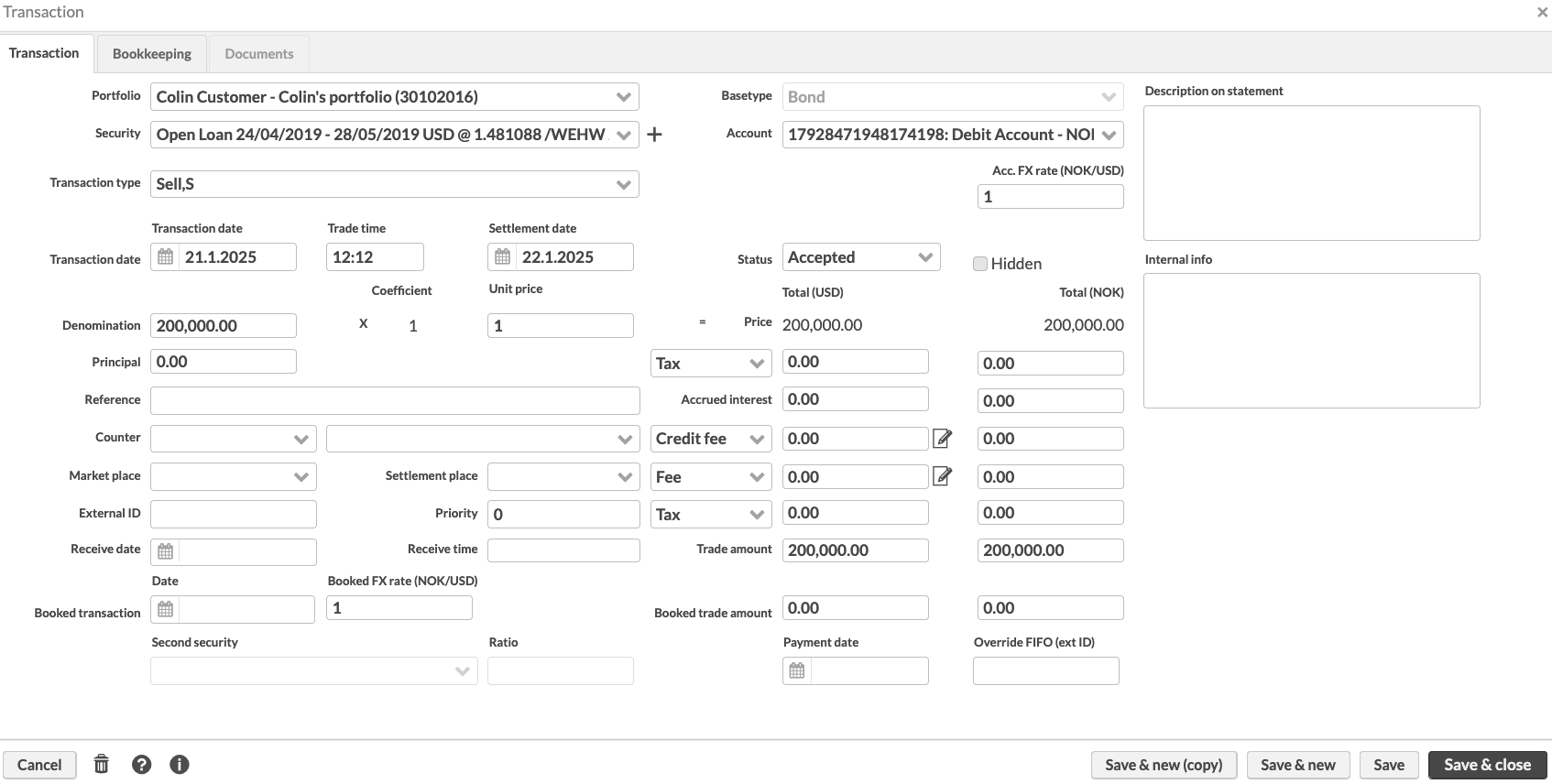
Task: Click the Trade amount USD field
Action: click(x=856, y=550)
